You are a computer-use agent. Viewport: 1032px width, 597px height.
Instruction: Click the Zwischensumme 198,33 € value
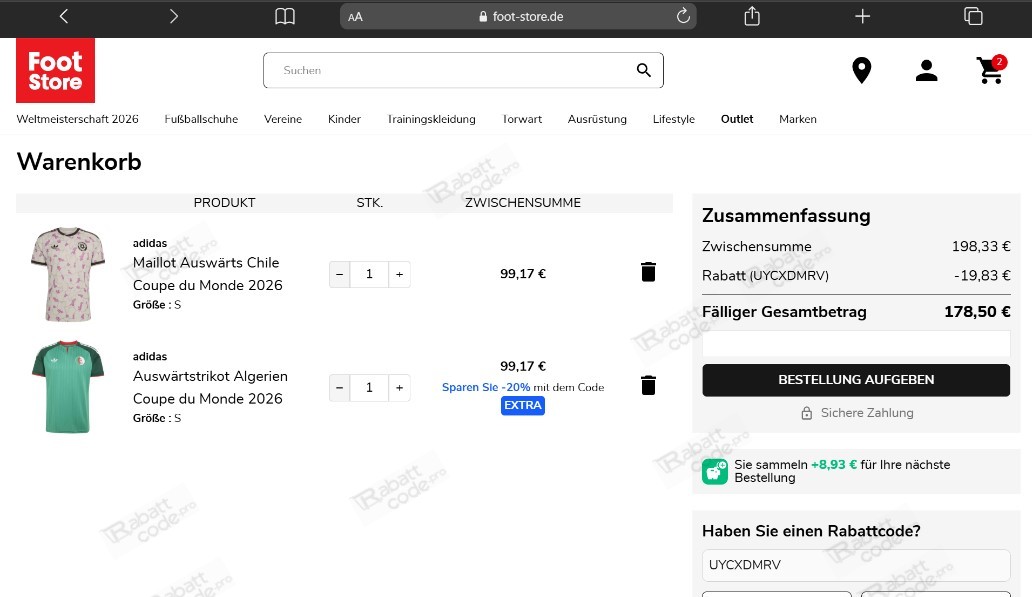tap(981, 246)
